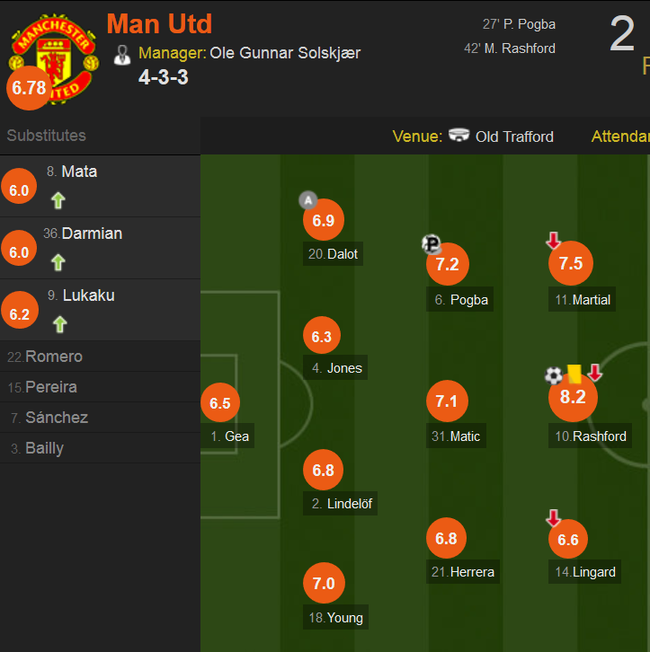The image size is (650, 652).
Task: Click the green arrow under Lukaku
Action: tap(60, 324)
